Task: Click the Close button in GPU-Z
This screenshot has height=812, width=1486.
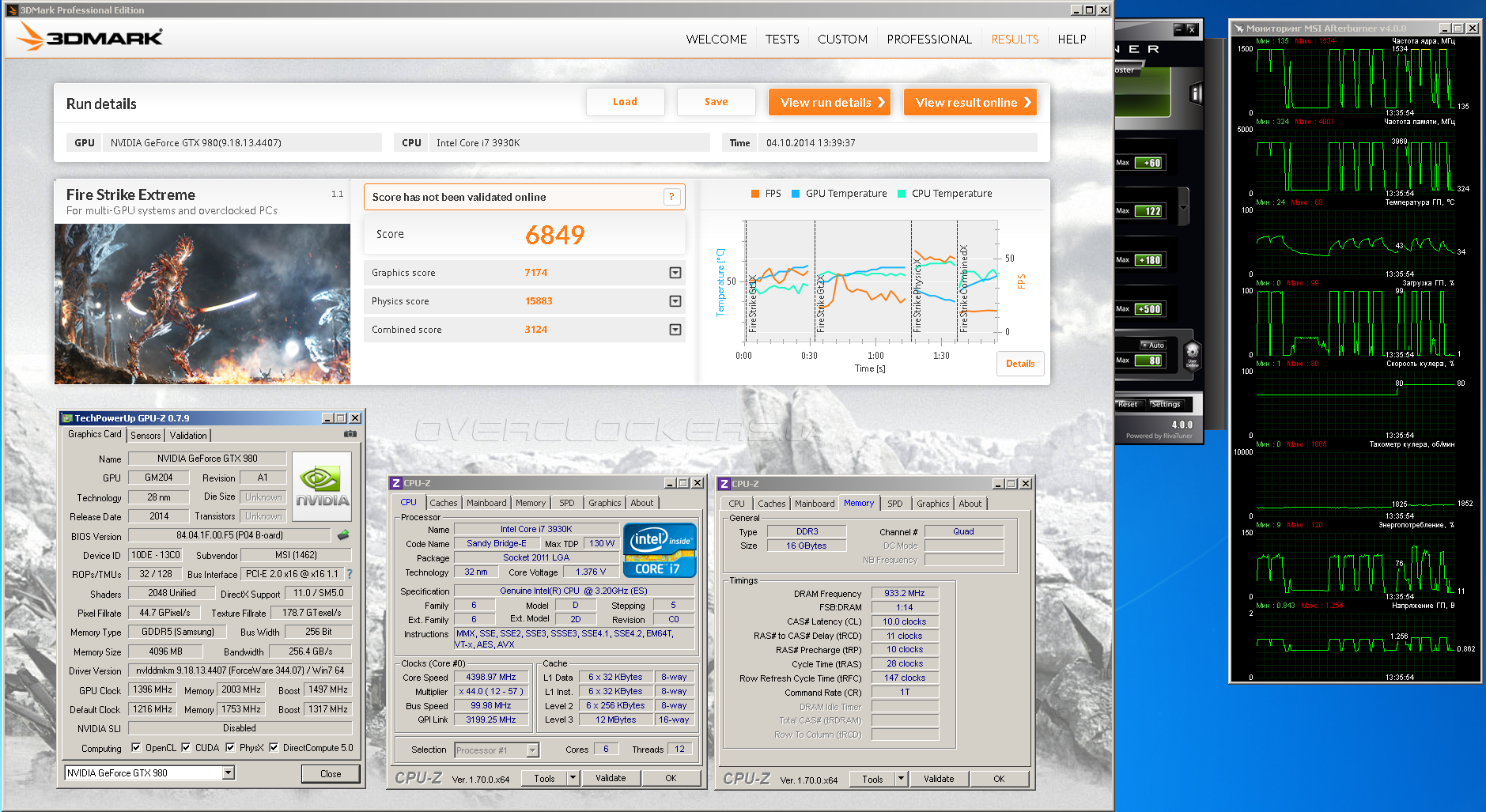Action: tap(331, 773)
